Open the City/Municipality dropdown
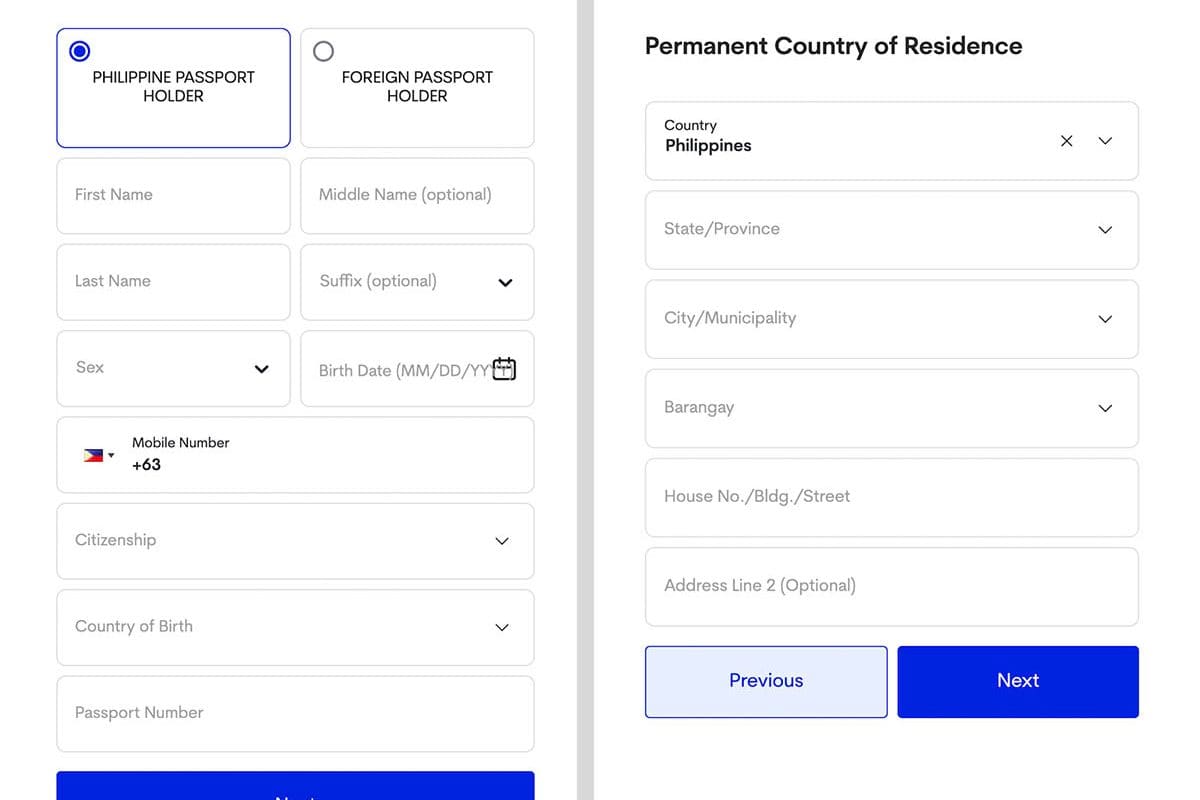 1105,319
